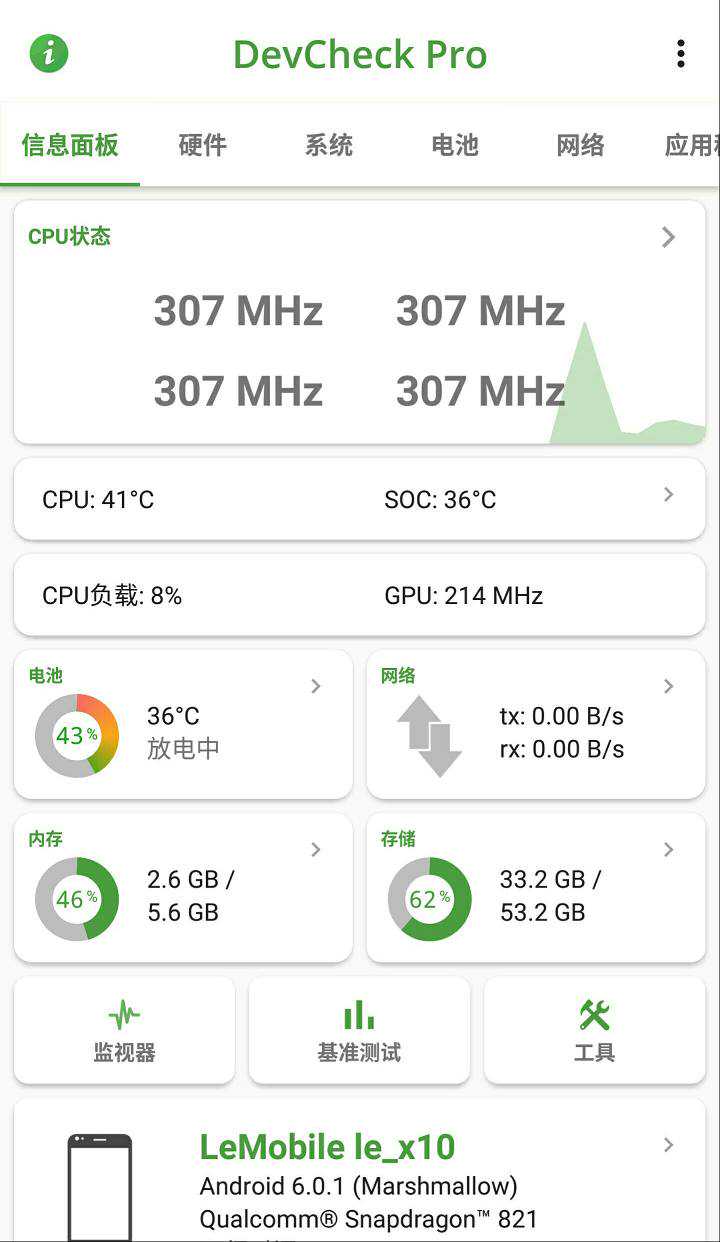Tap the LeMobile le_x10 device title

click(x=327, y=1147)
